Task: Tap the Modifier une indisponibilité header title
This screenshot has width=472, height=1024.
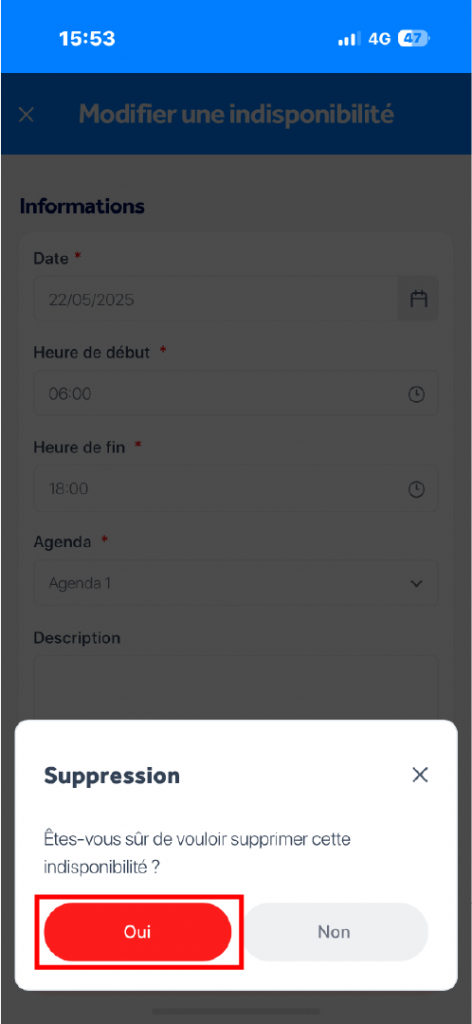Action: [236, 115]
